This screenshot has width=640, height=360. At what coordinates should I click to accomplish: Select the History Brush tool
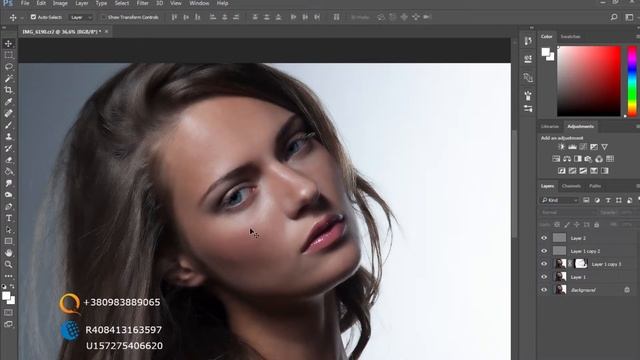[8, 149]
